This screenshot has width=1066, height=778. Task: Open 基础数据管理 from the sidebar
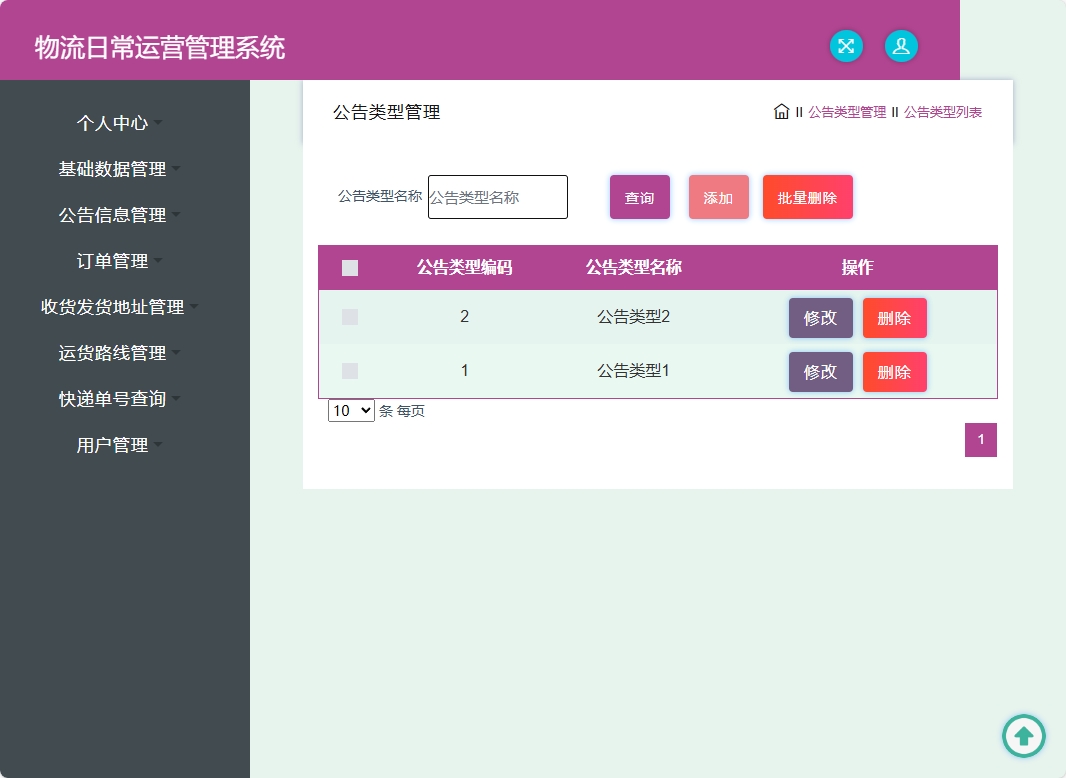(x=113, y=169)
